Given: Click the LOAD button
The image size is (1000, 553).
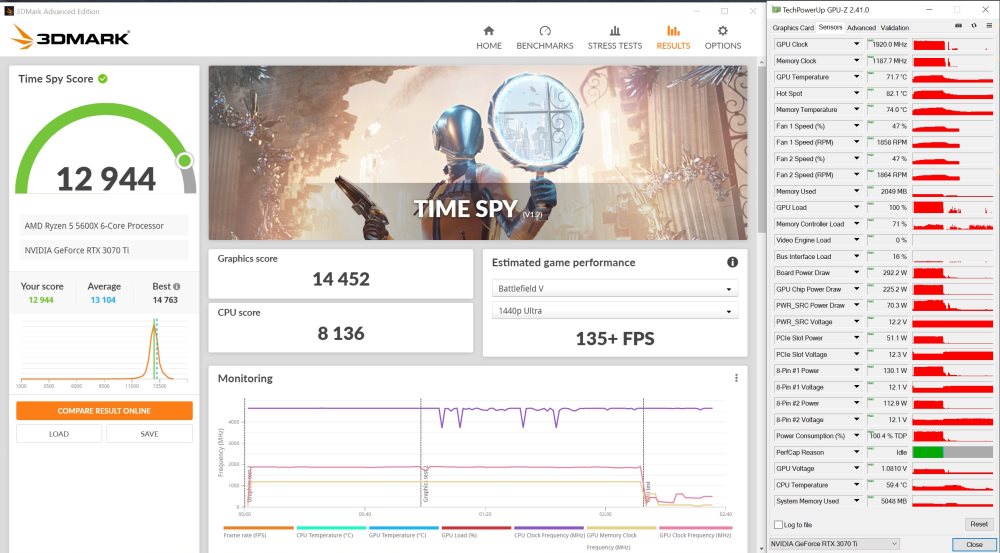Looking at the screenshot, I should (x=59, y=434).
